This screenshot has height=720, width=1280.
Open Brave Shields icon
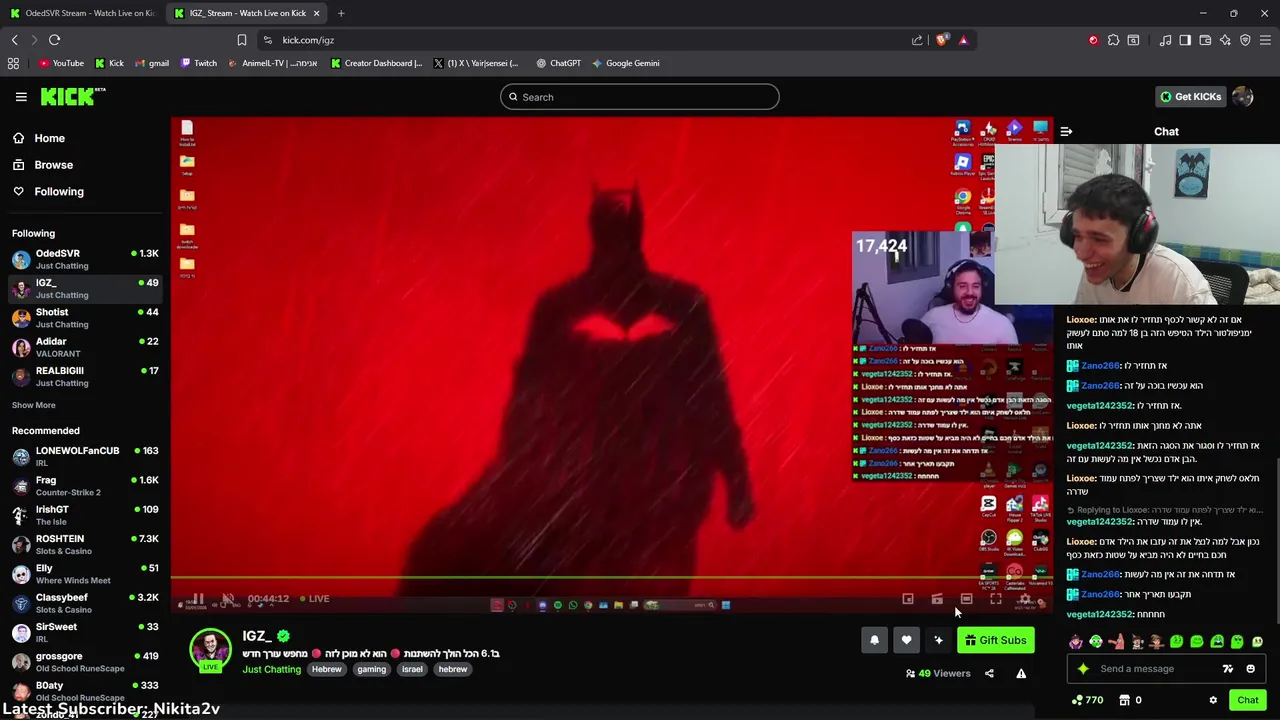[x=942, y=40]
